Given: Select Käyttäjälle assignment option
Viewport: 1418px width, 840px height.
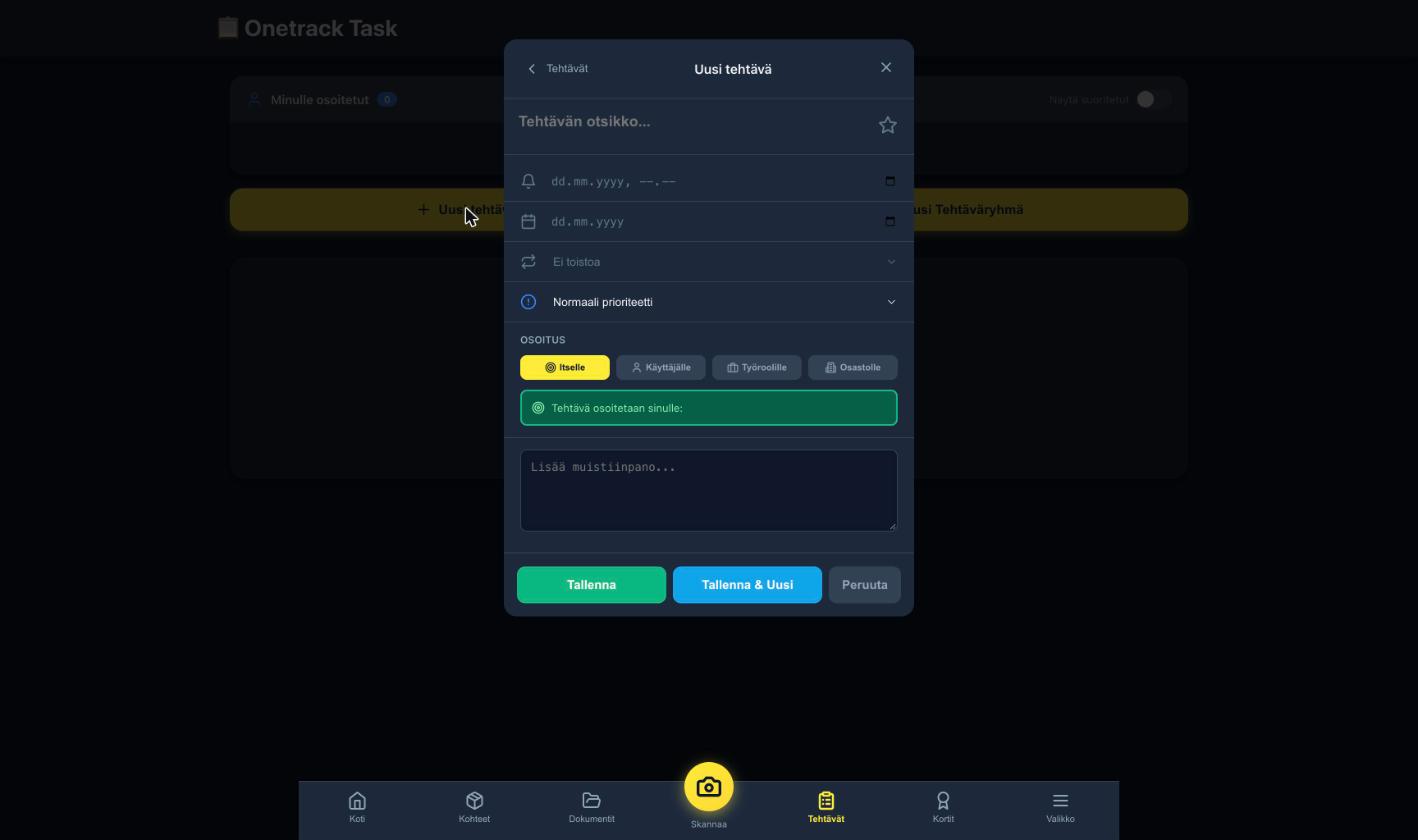Looking at the screenshot, I should click(661, 367).
